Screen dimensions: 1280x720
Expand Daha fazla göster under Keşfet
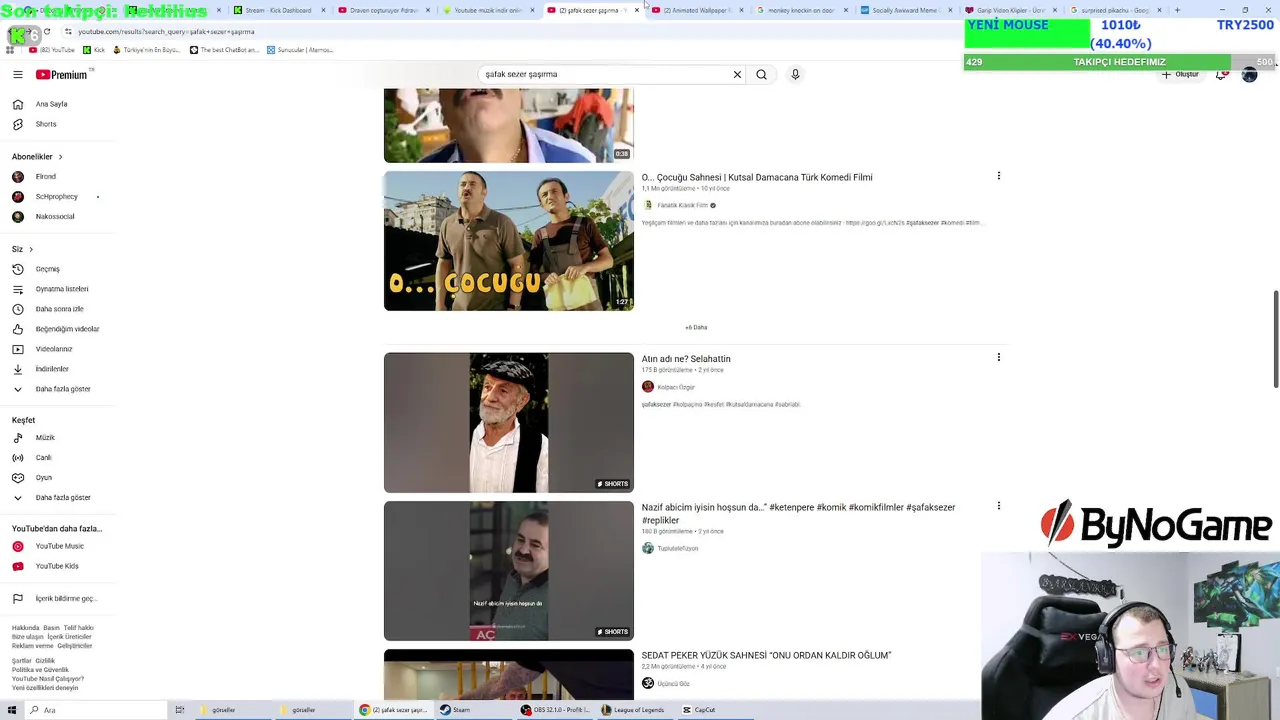click(x=62, y=498)
